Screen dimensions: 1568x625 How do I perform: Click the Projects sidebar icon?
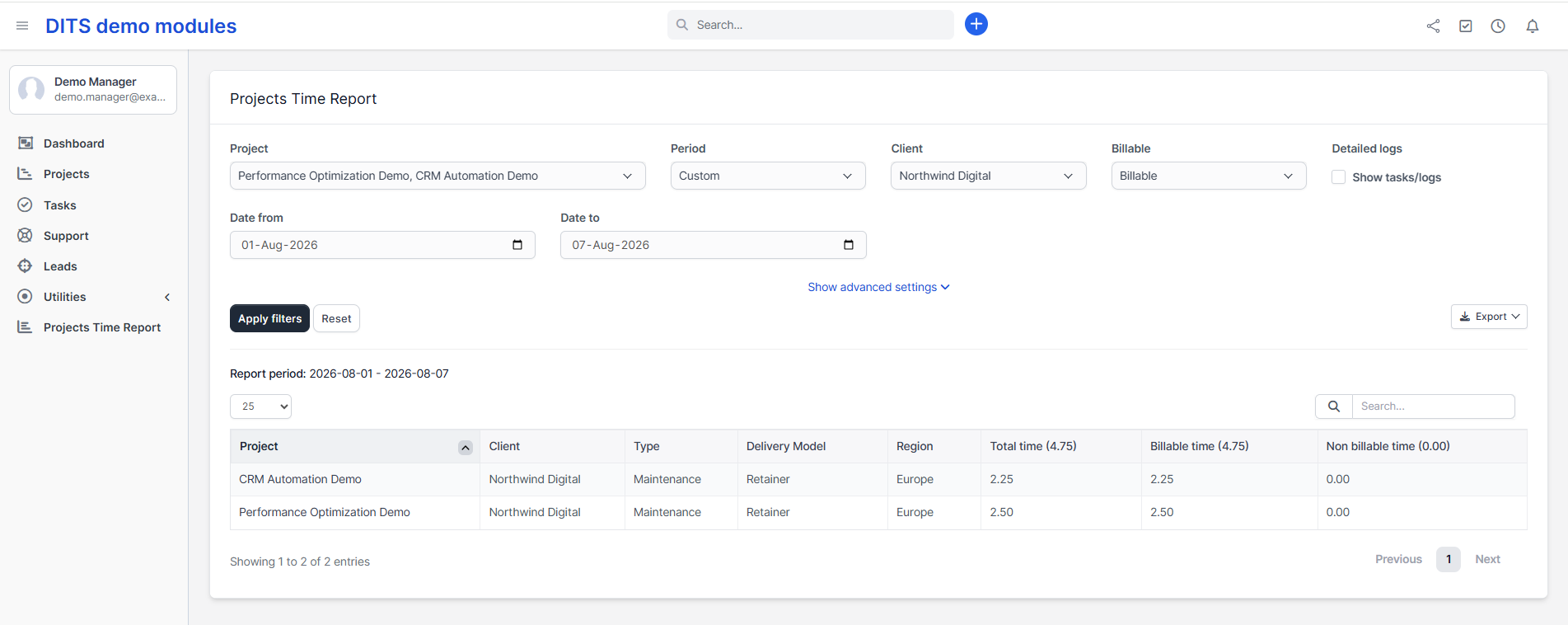tap(26, 174)
